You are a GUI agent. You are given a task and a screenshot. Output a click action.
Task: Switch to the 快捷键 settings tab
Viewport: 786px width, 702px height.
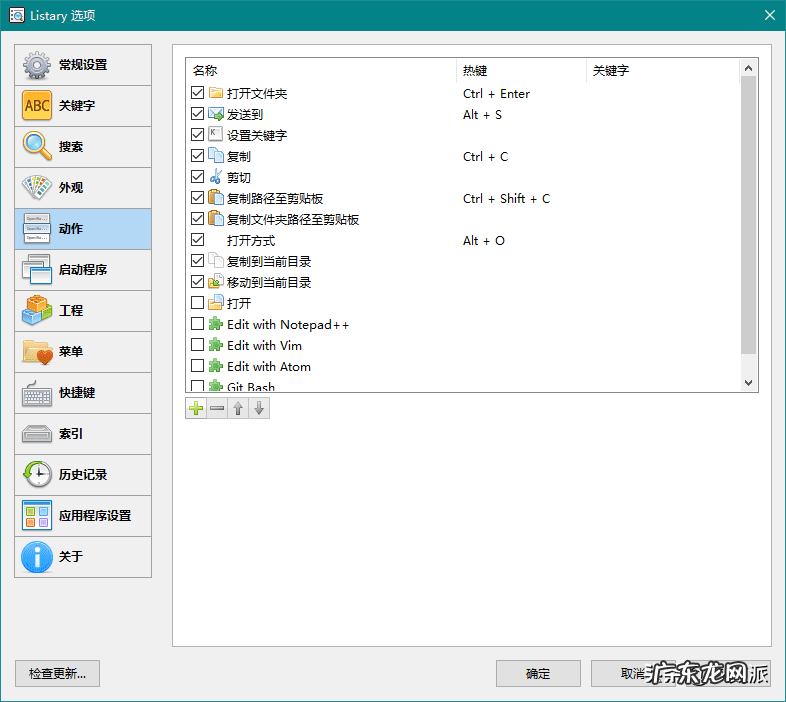83,393
